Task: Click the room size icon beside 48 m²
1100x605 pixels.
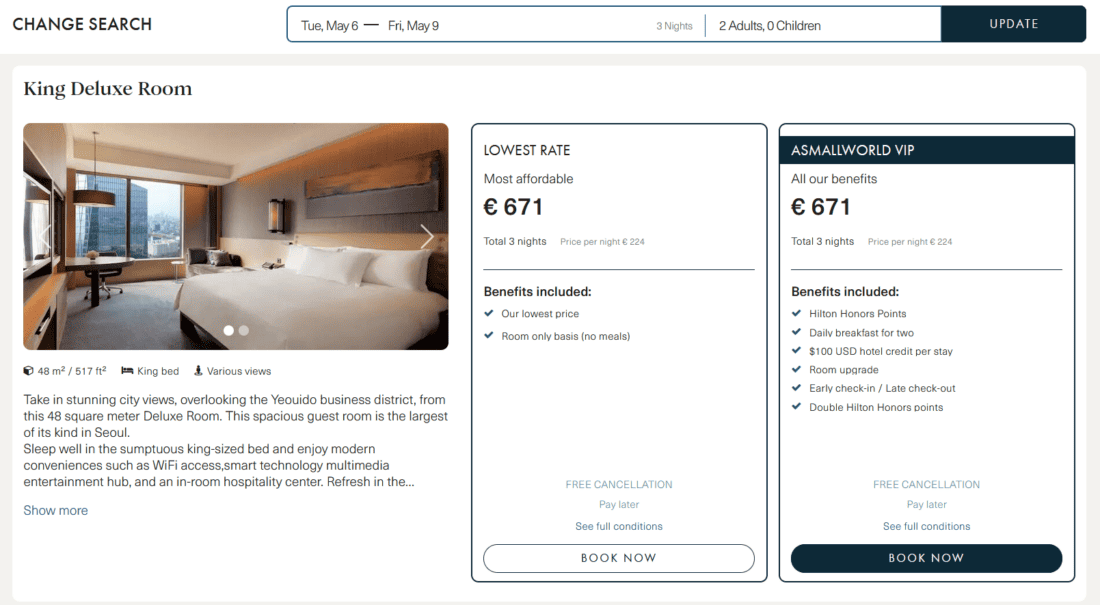Action: [29, 371]
